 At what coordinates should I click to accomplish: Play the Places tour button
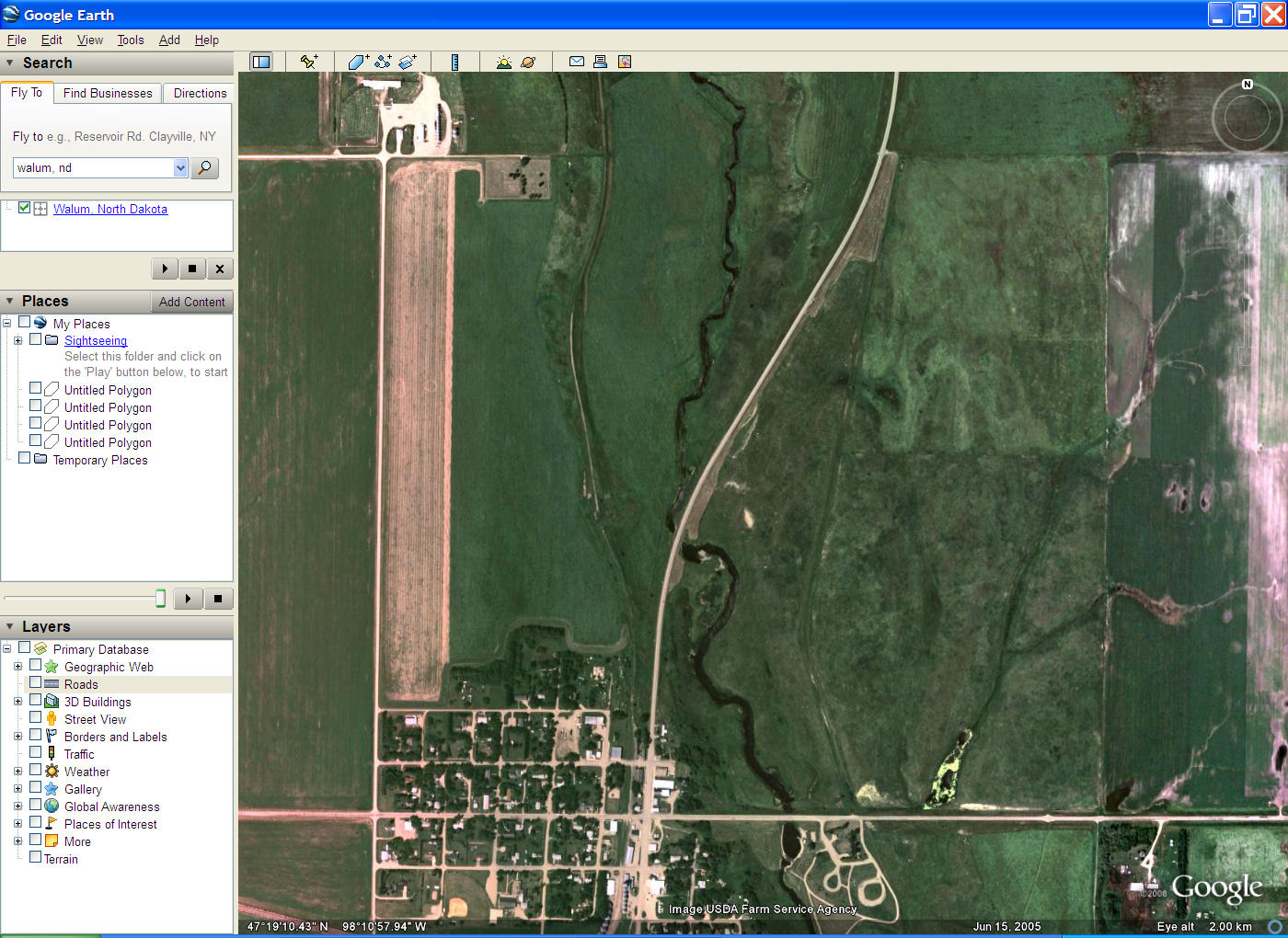pyautogui.click(x=188, y=599)
